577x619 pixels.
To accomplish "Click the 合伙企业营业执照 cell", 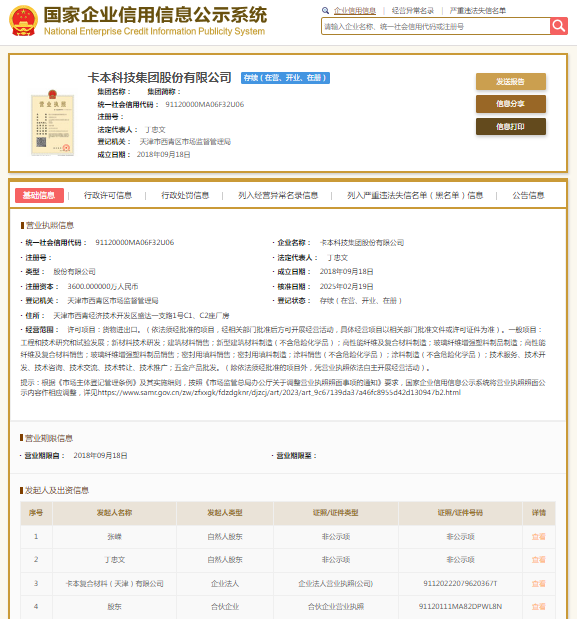I will pos(336,607).
